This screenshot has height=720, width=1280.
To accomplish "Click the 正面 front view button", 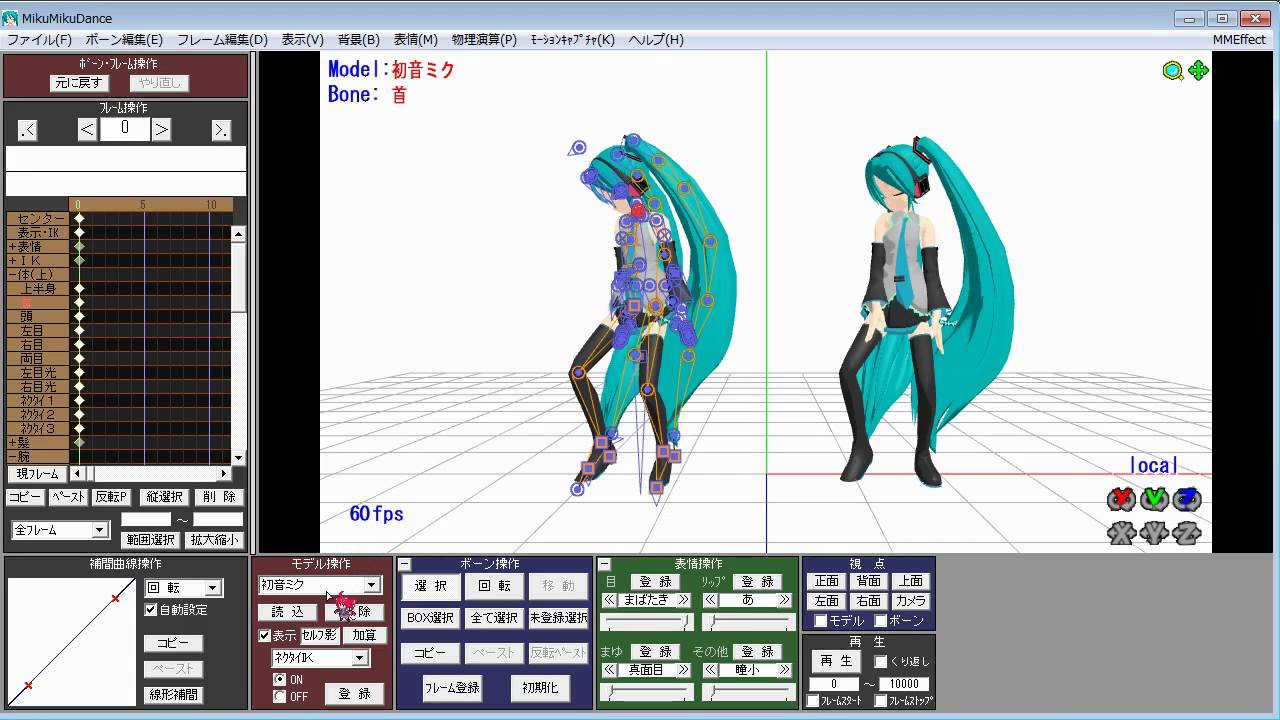I will (x=826, y=581).
